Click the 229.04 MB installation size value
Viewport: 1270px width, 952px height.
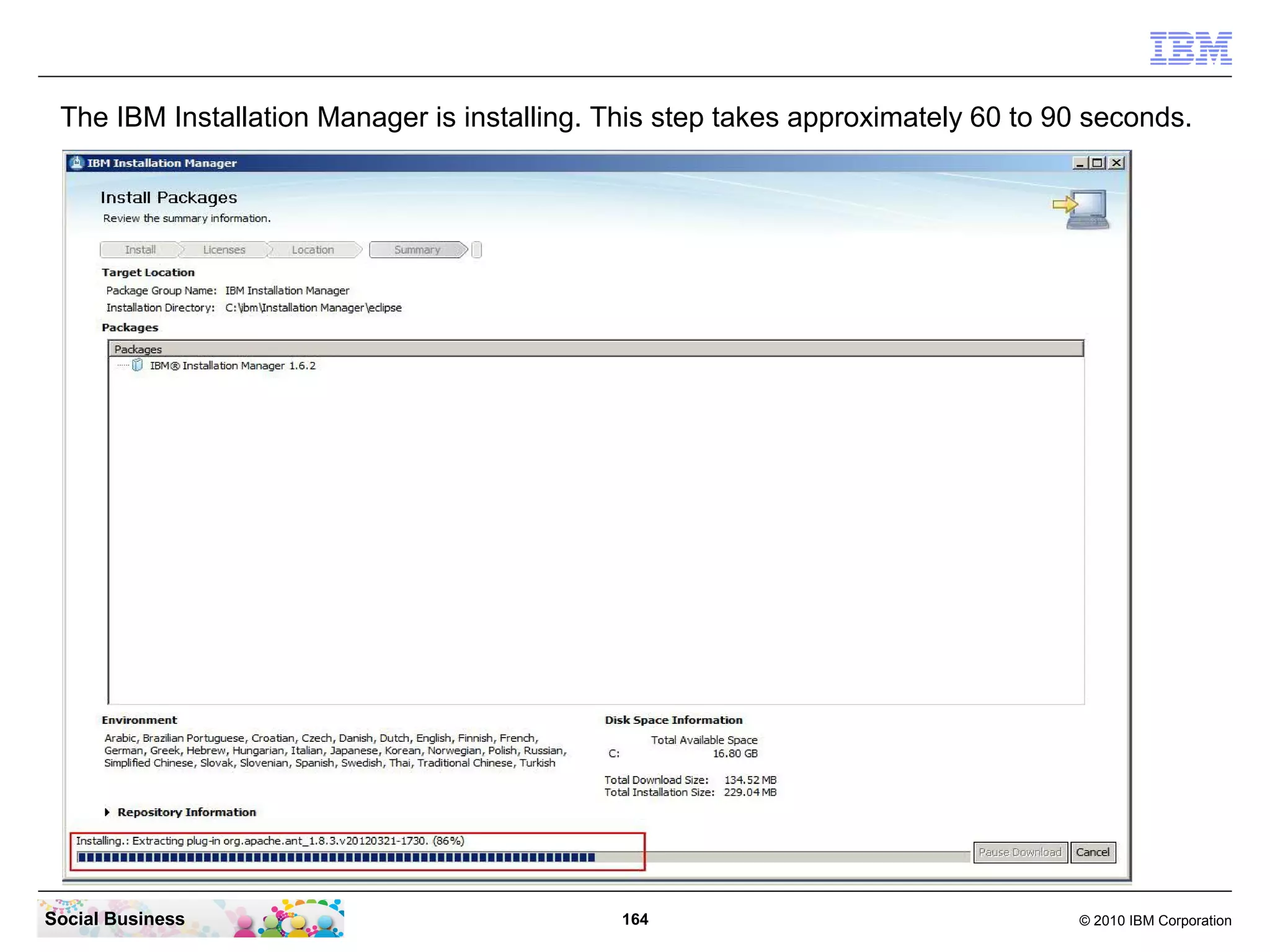click(x=750, y=793)
